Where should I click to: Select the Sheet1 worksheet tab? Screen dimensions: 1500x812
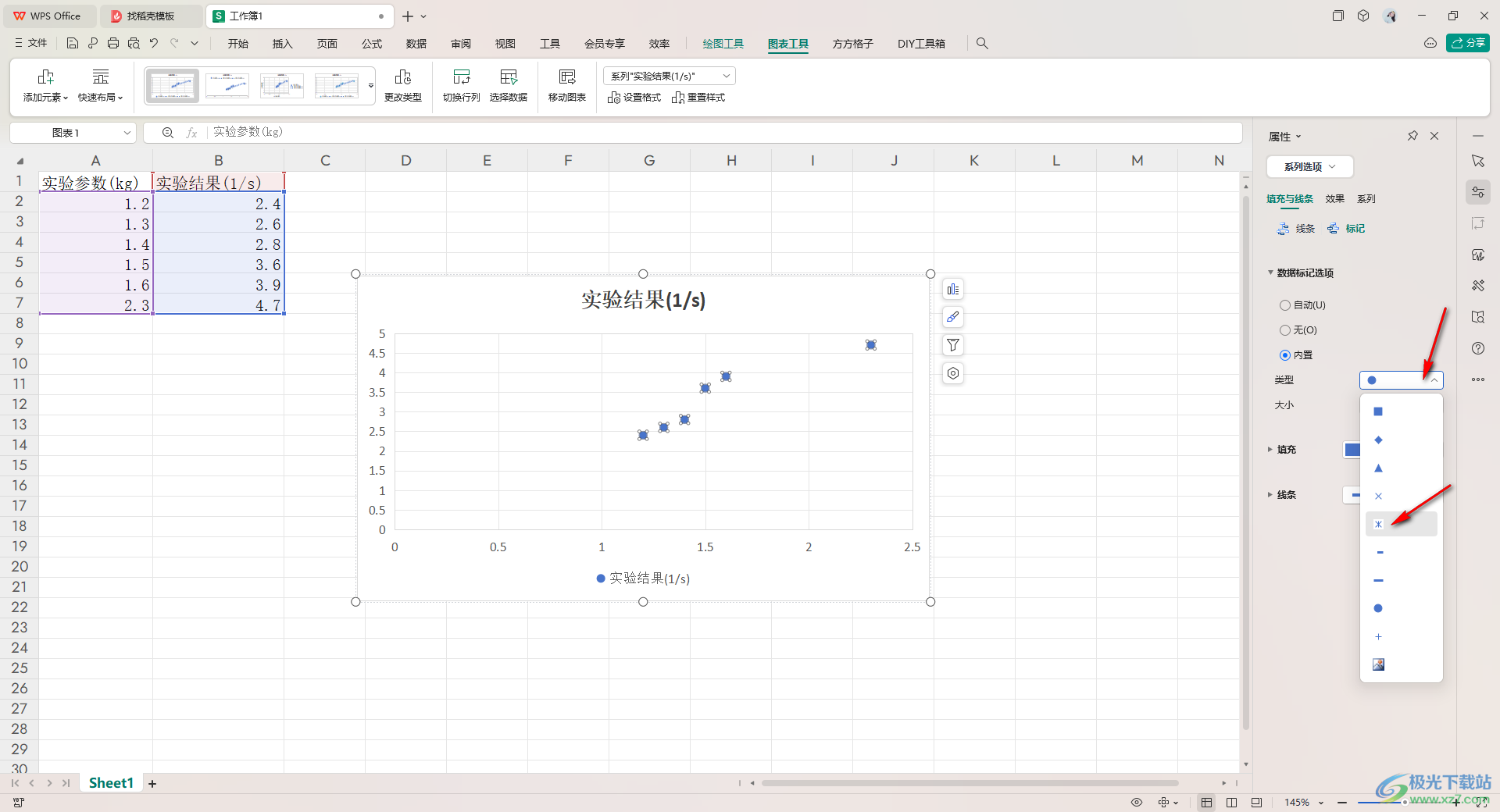111,783
